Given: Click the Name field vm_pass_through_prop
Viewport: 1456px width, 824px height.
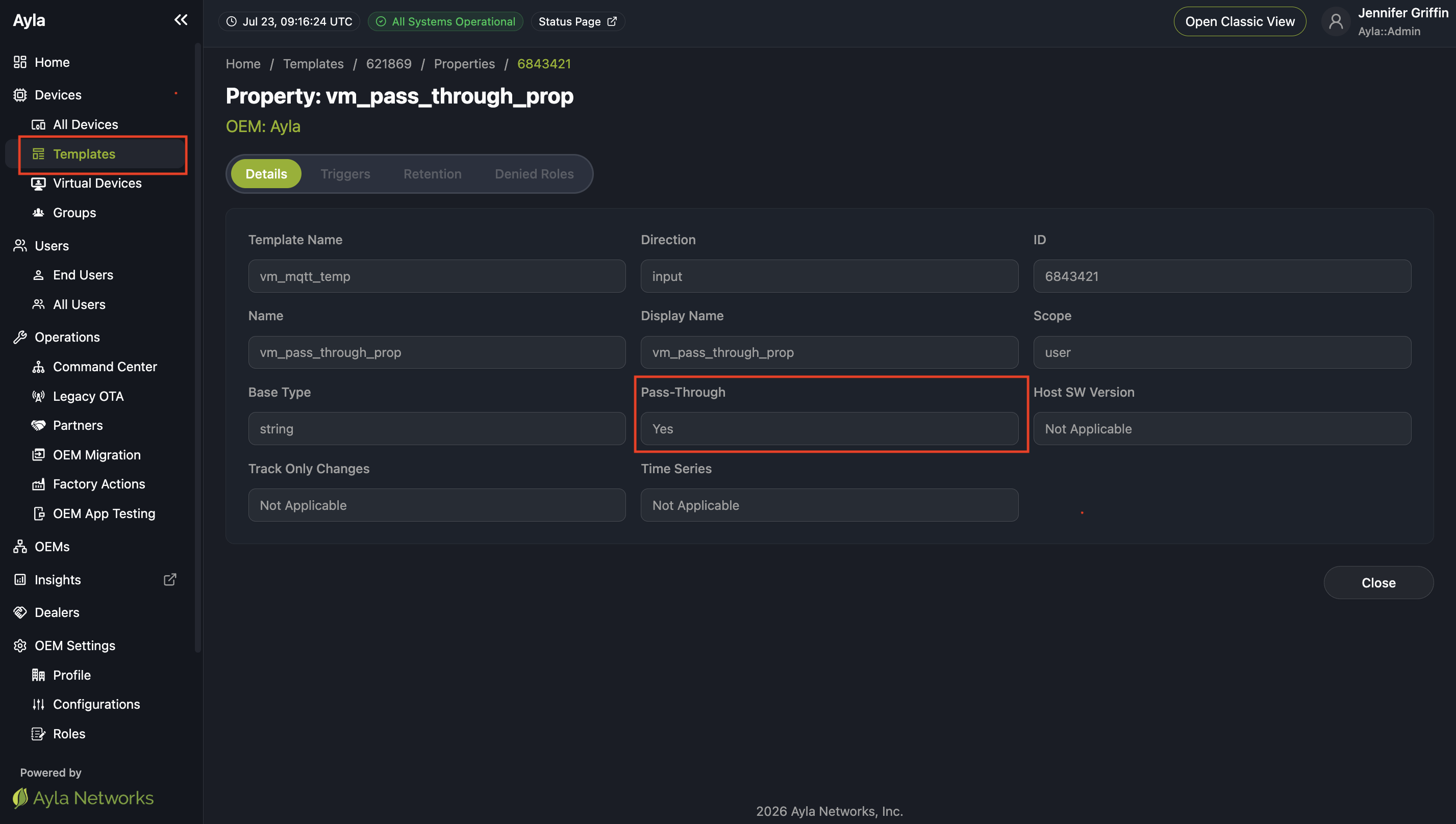Looking at the screenshot, I should [x=437, y=352].
